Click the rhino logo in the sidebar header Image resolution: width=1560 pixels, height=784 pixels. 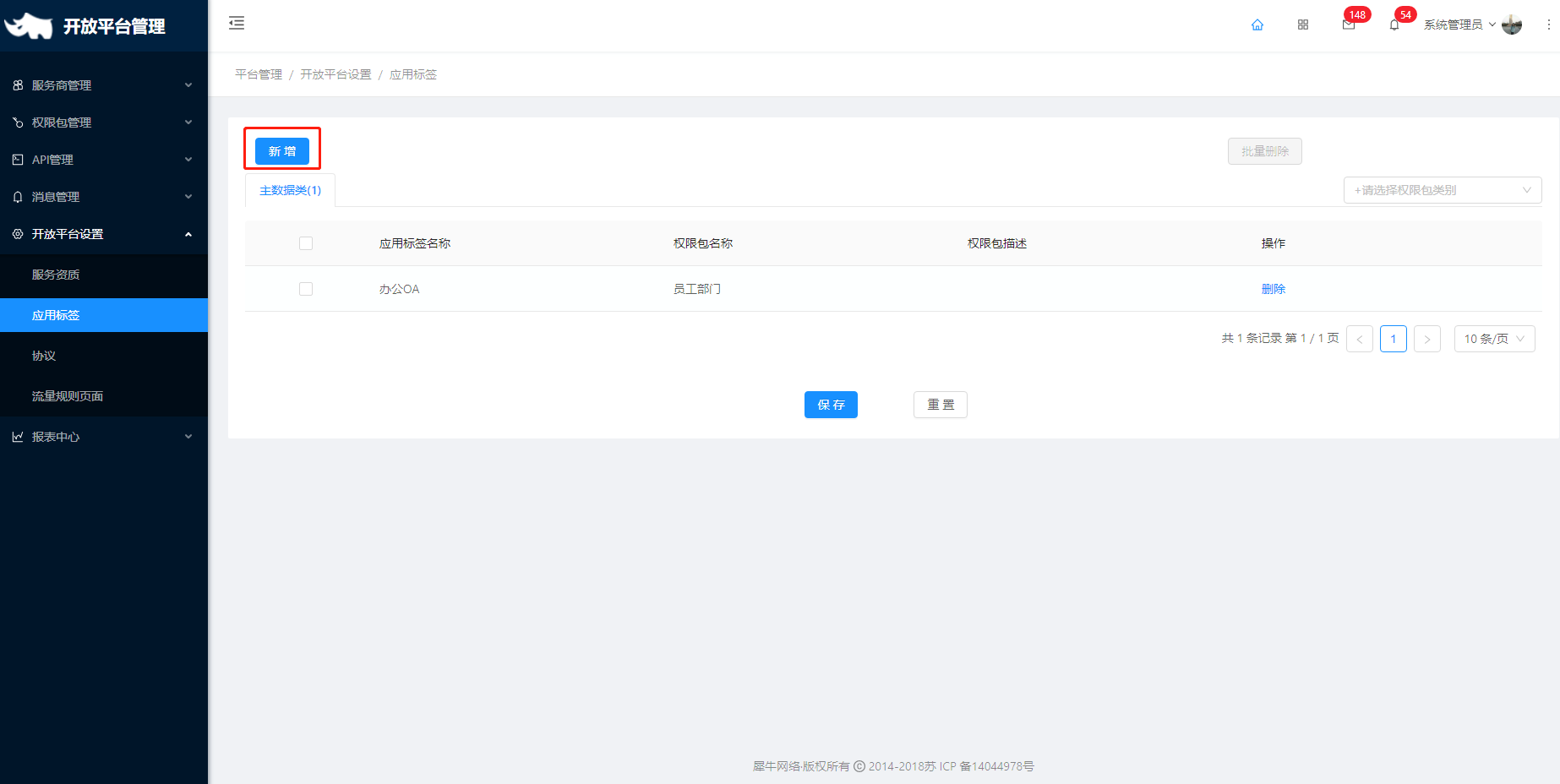pyautogui.click(x=29, y=26)
